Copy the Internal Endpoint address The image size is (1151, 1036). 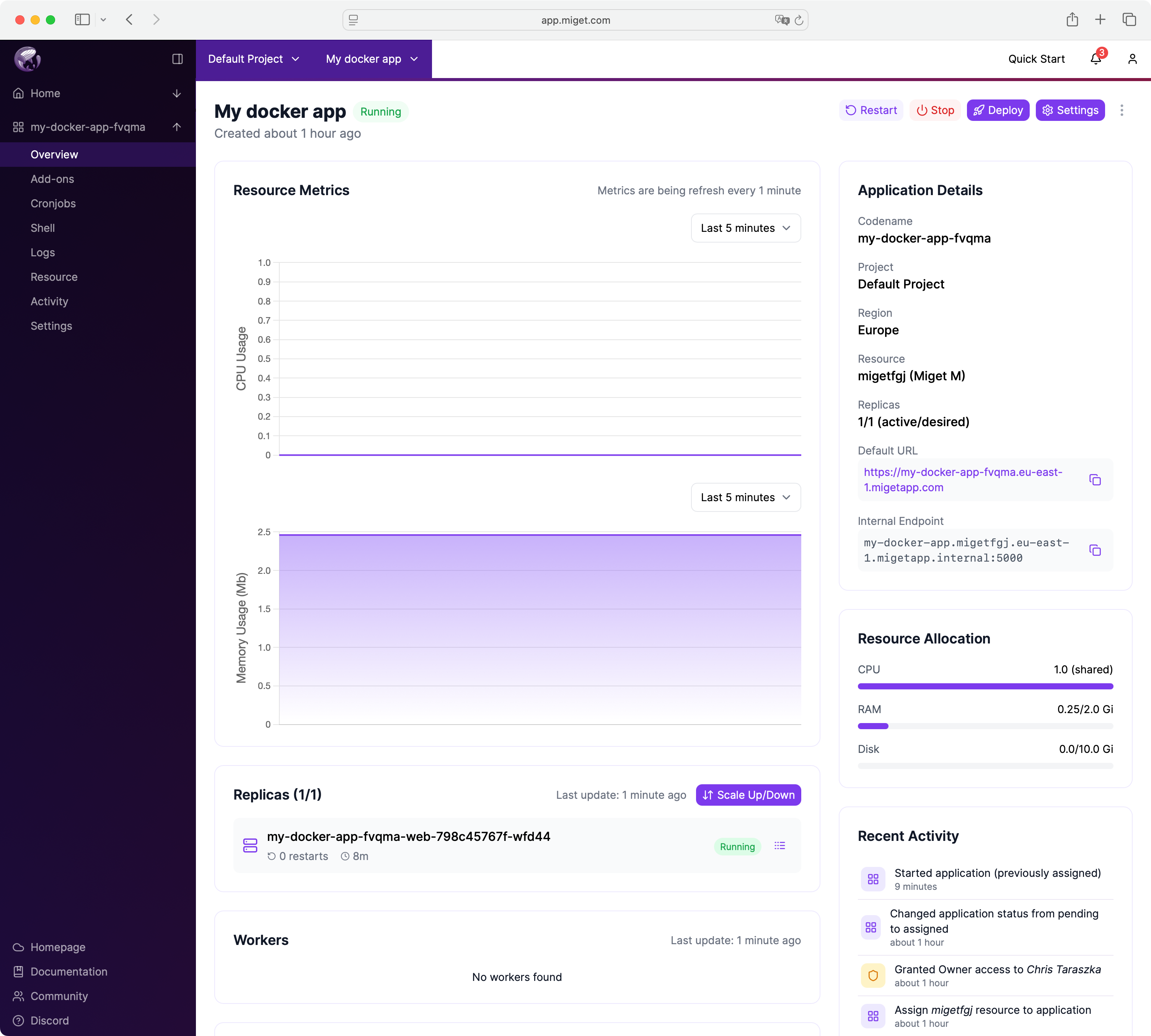pos(1095,551)
